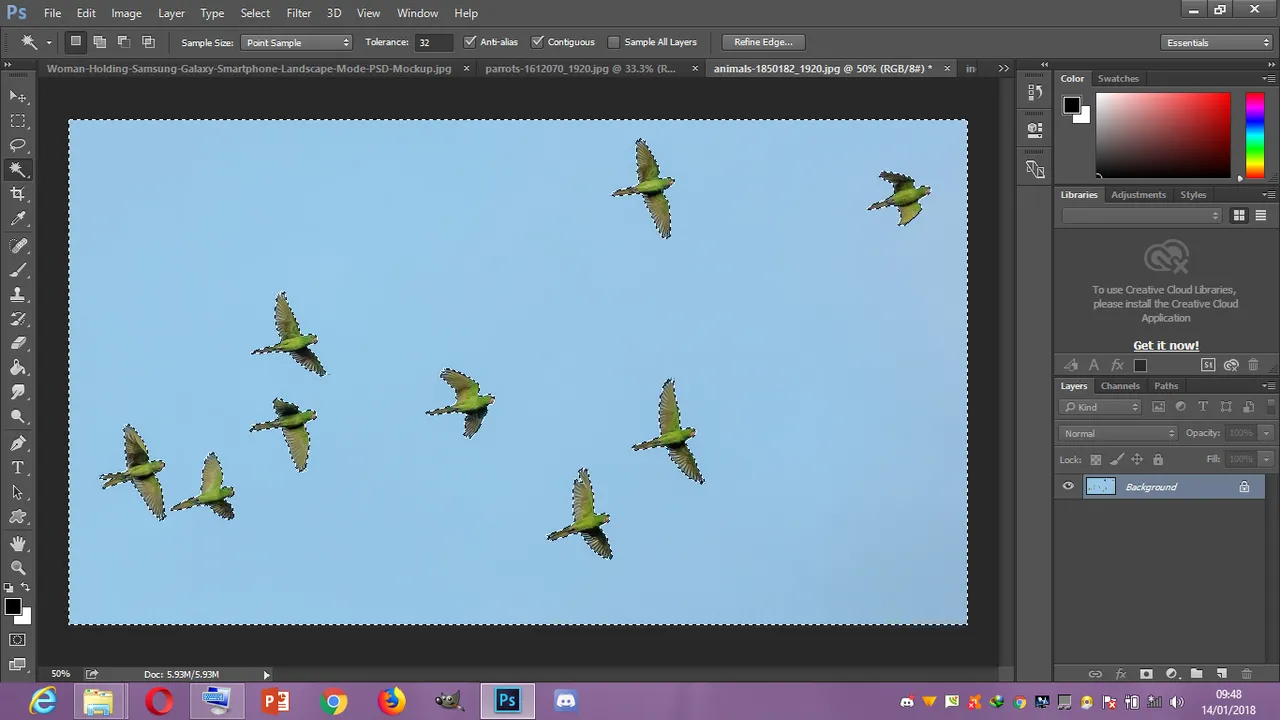The image size is (1280, 720).
Task: Open the blend mode Normal dropdown
Action: (x=1118, y=433)
